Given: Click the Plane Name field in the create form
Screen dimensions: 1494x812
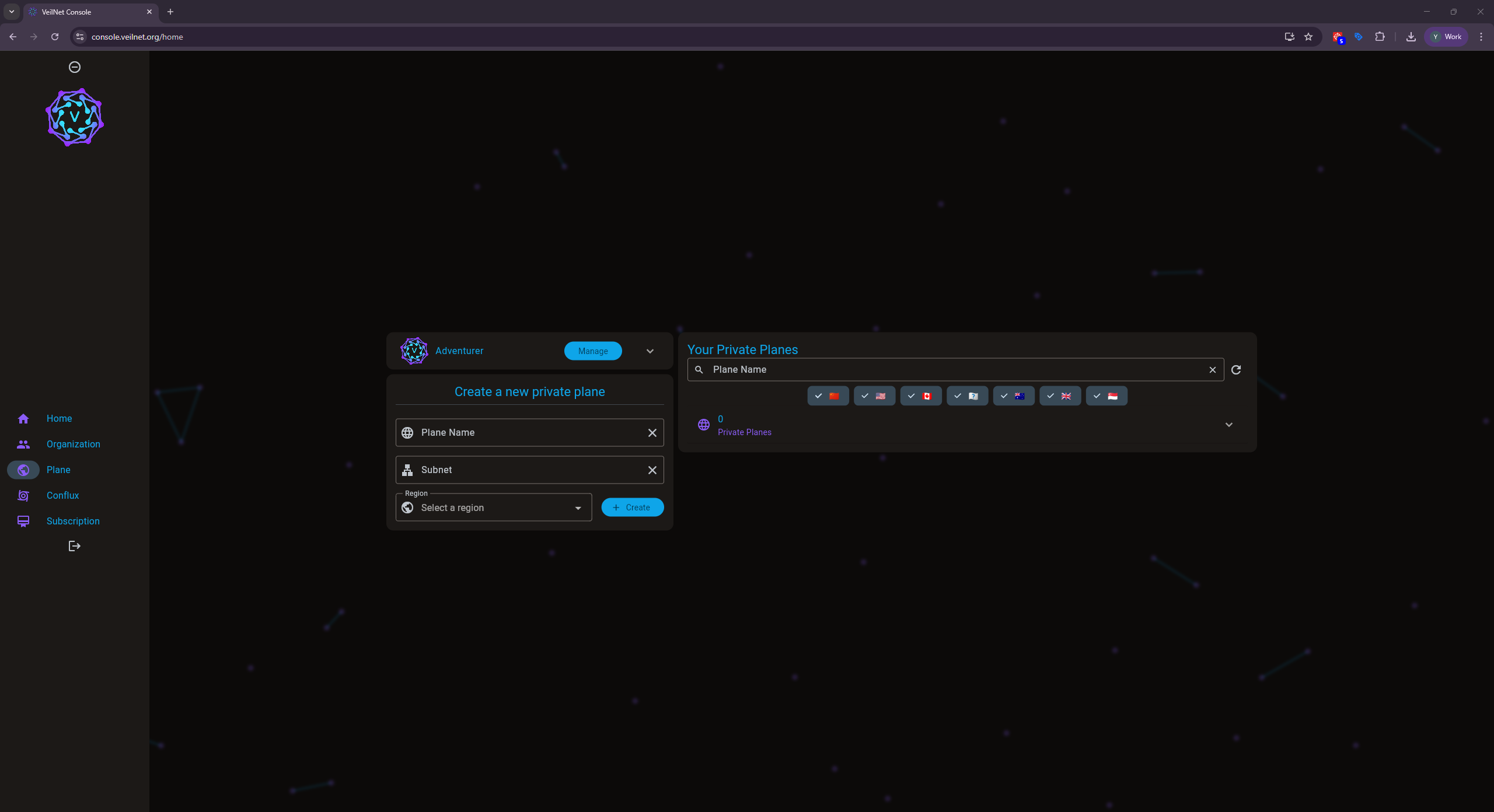Looking at the screenshot, I should tap(525, 433).
